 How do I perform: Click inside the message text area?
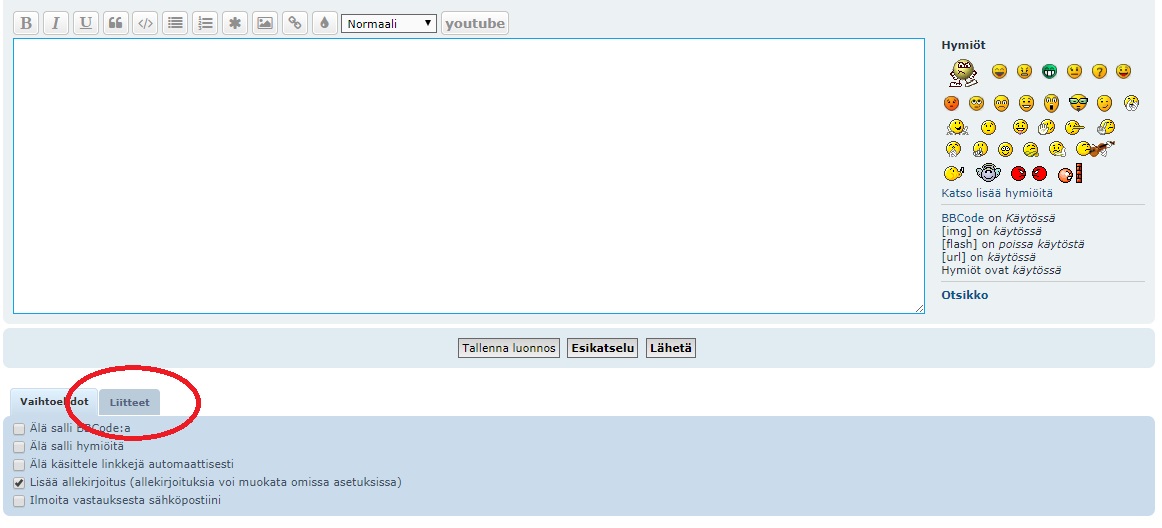[x=468, y=176]
